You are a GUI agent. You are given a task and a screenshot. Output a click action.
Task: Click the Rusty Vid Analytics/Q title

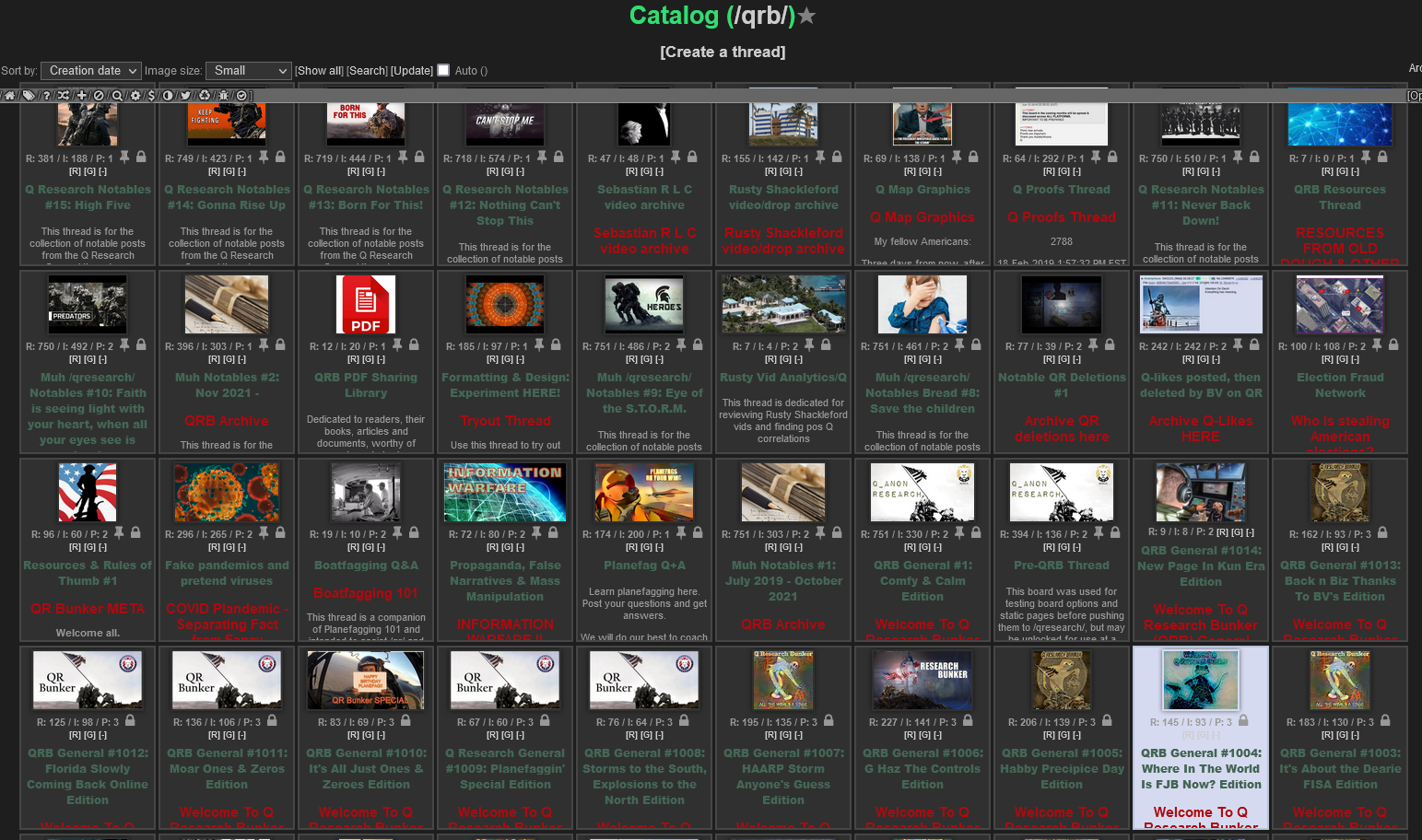pos(783,378)
